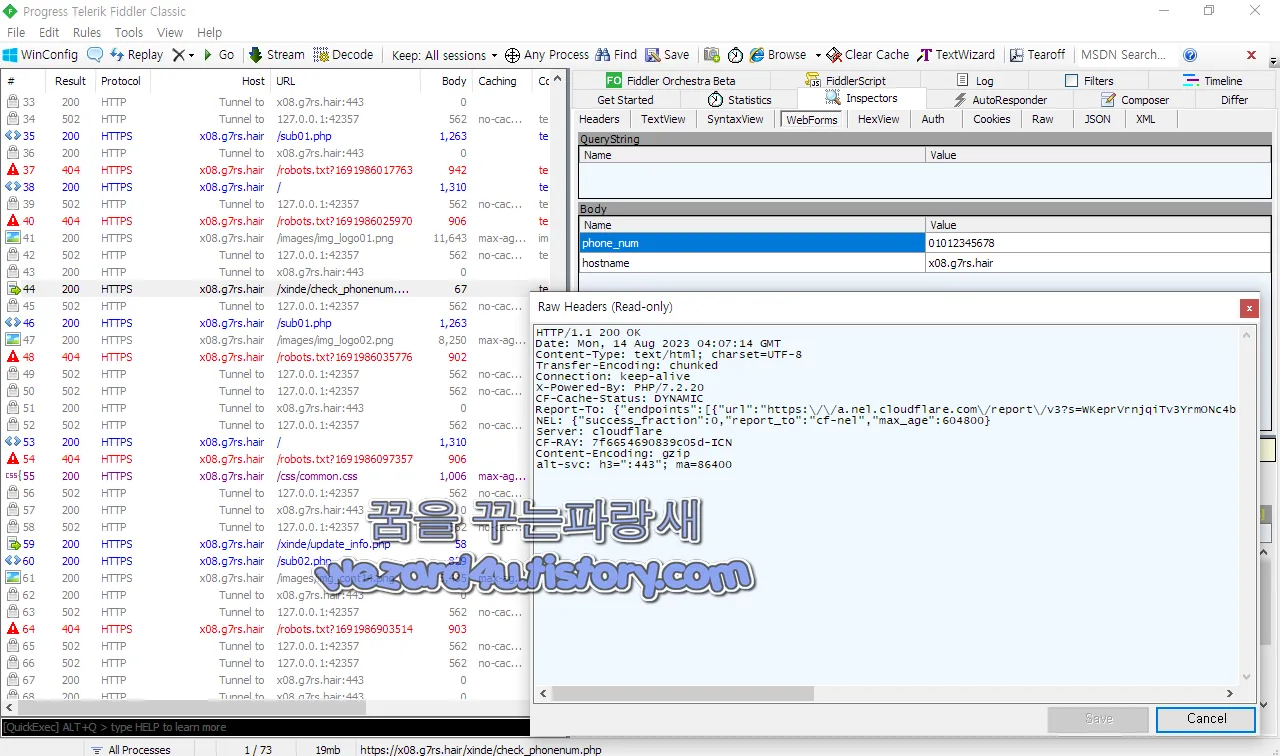Open the Help menu
The height and width of the screenshot is (756, 1280).
[210, 33]
